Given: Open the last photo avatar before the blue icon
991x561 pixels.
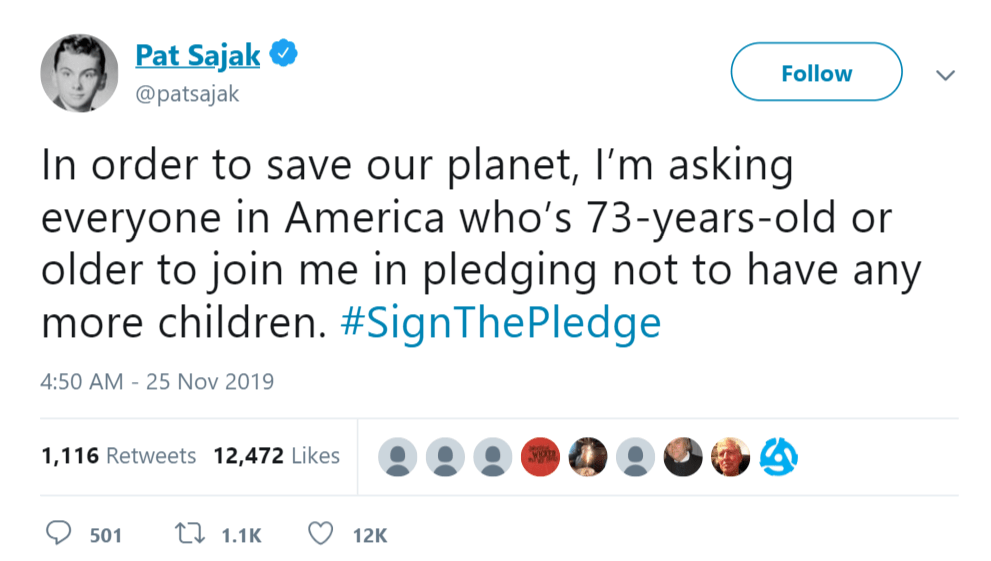Looking at the screenshot, I should (730, 458).
